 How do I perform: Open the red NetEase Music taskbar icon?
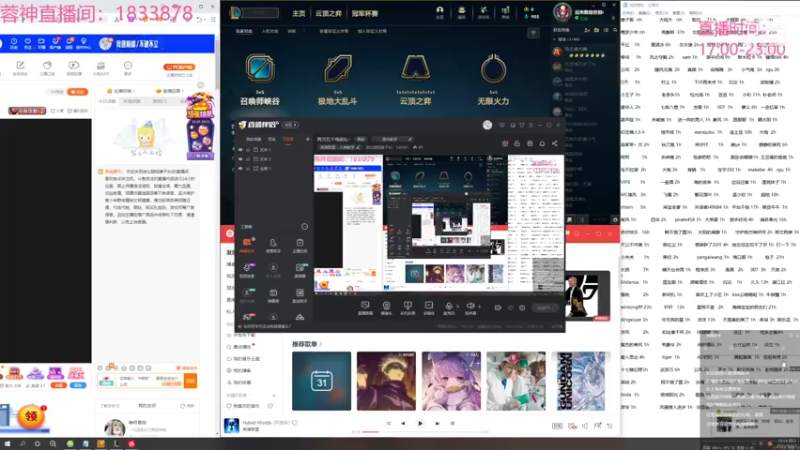(x=131, y=444)
